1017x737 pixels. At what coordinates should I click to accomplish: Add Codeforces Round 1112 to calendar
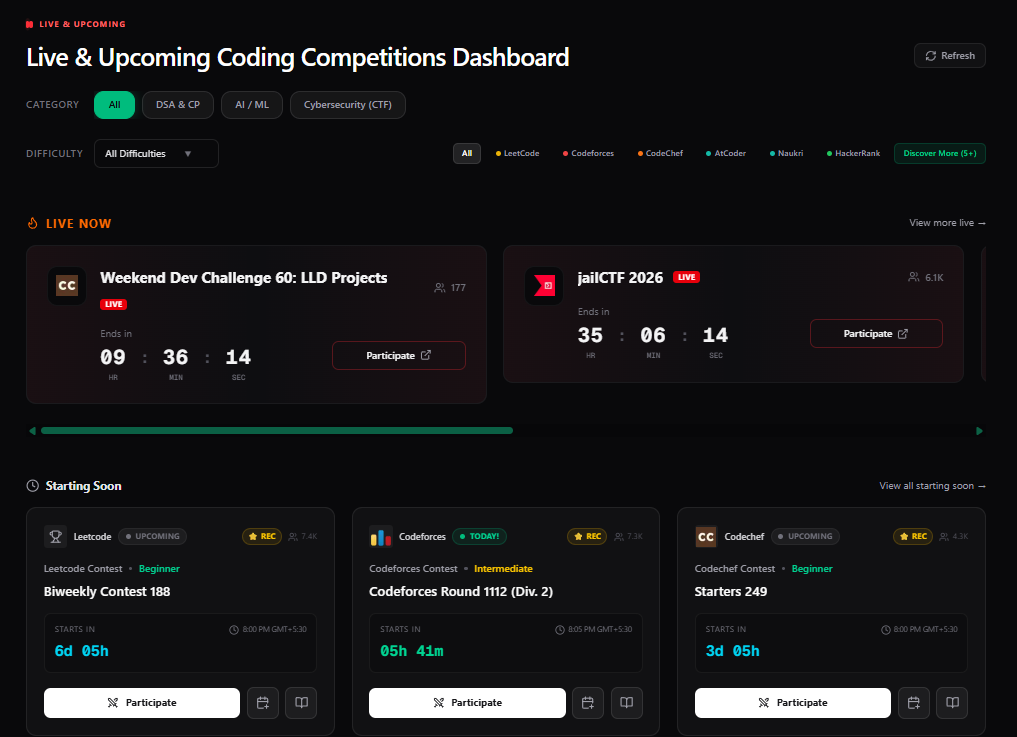pos(588,703)
